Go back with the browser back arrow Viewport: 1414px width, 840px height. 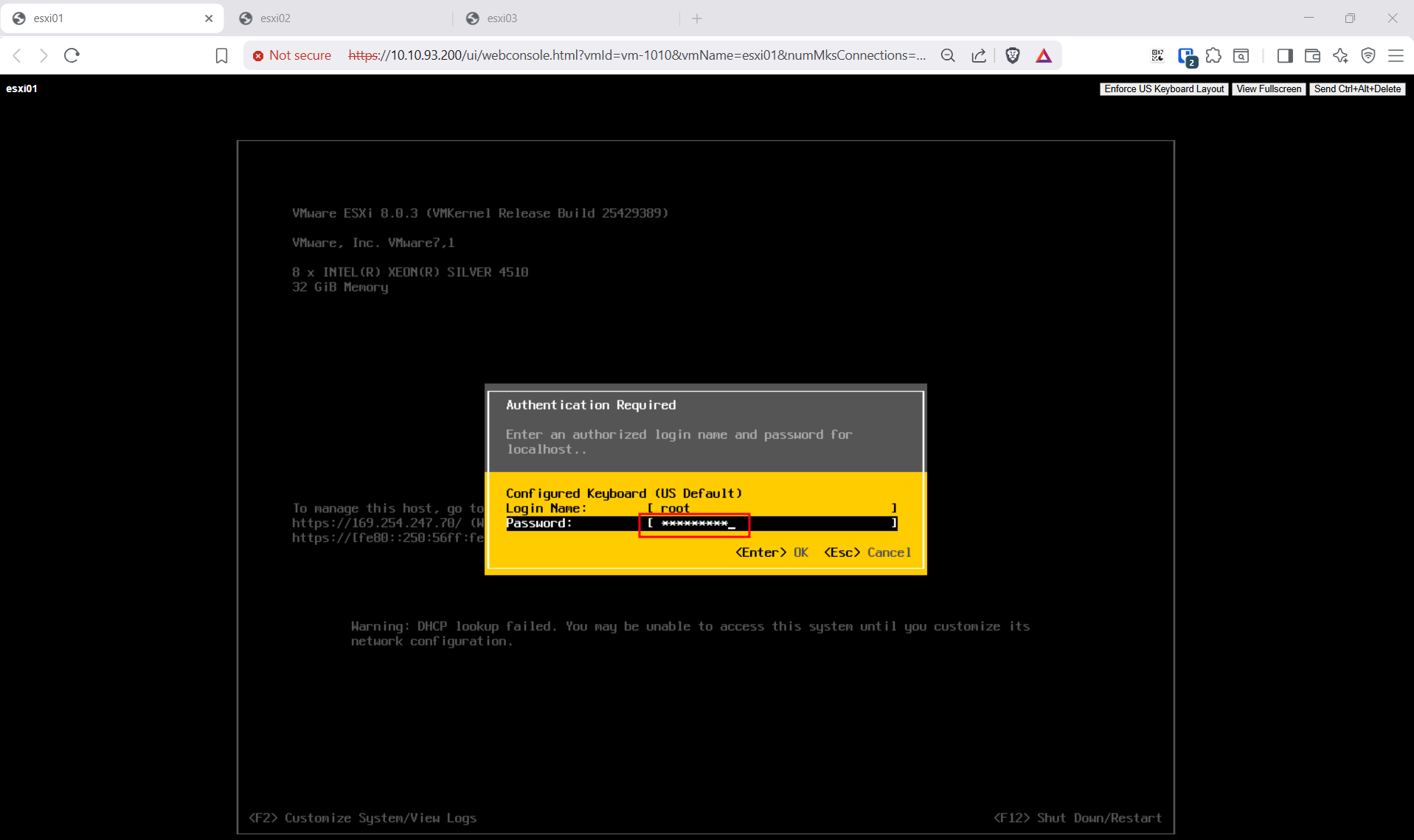tap(18, 55)
